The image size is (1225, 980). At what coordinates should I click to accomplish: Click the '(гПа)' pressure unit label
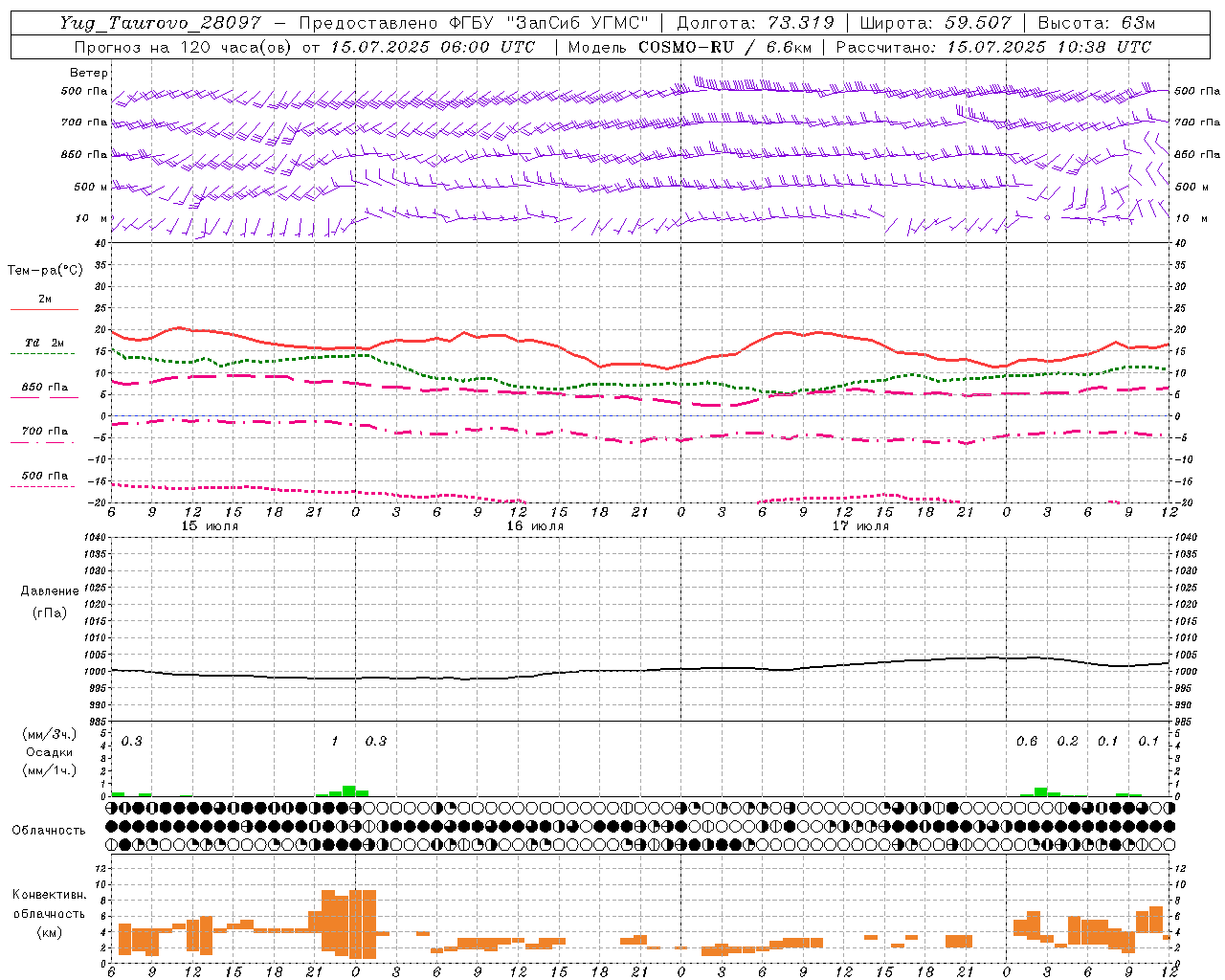coord(50,612)
